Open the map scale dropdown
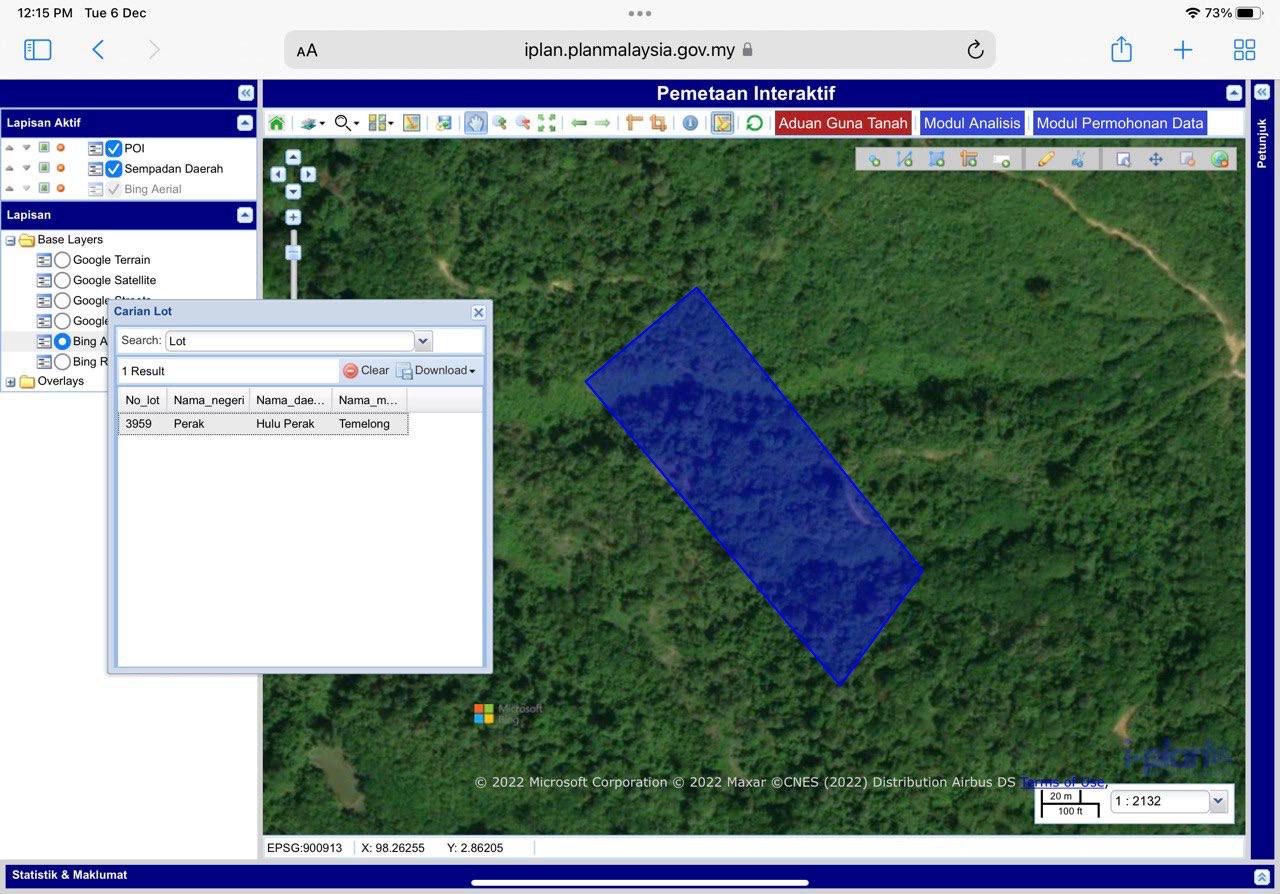 tap(1217, 801)
